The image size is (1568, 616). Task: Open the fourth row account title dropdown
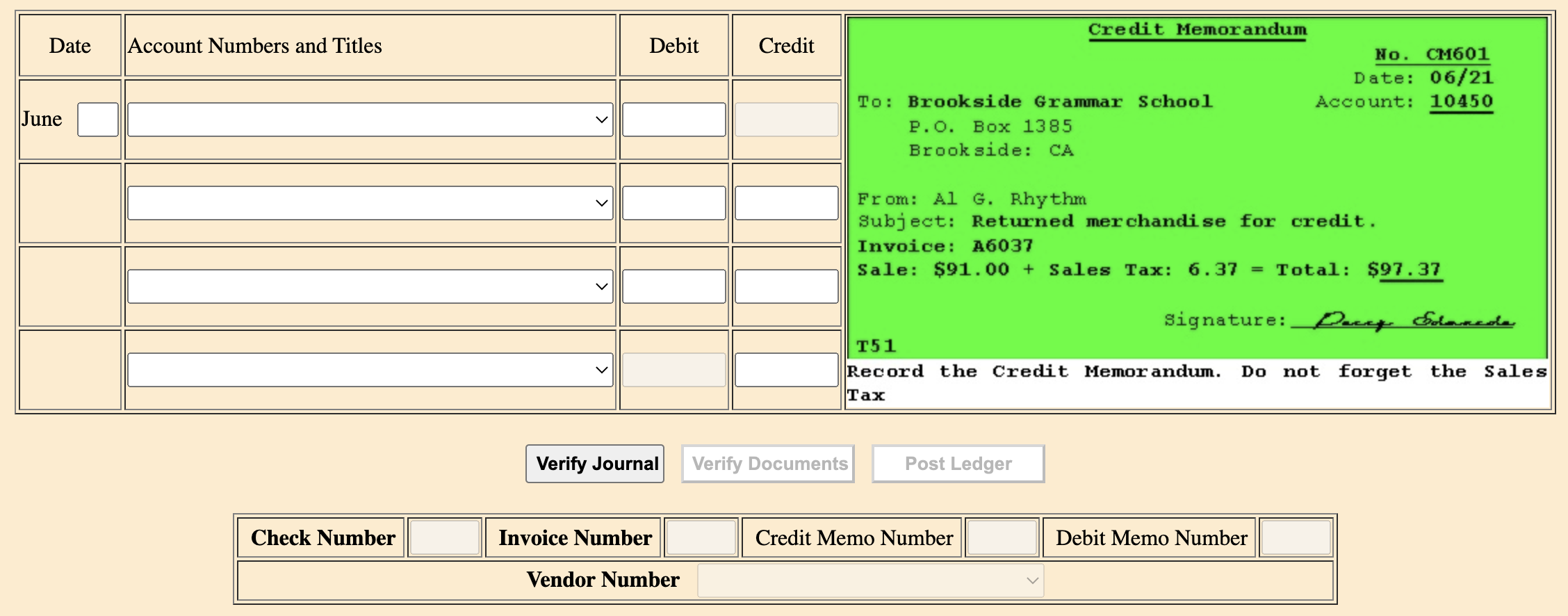(x=370, y=370)
